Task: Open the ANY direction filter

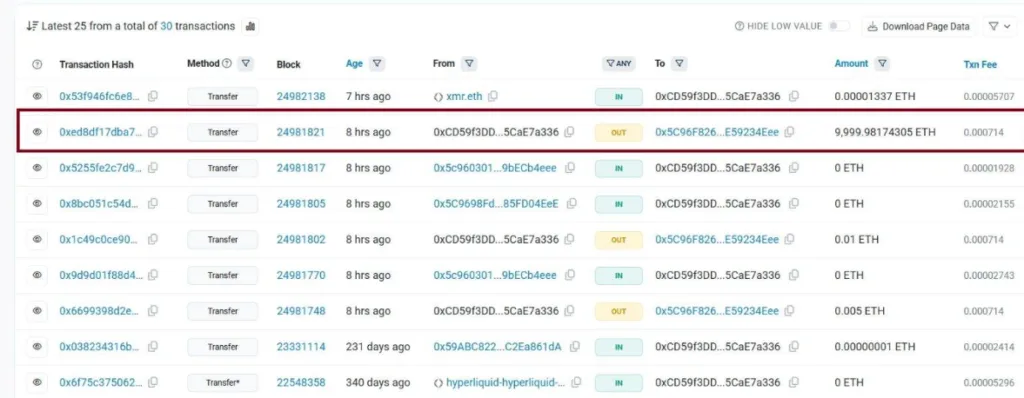Action: coord(618,63)
